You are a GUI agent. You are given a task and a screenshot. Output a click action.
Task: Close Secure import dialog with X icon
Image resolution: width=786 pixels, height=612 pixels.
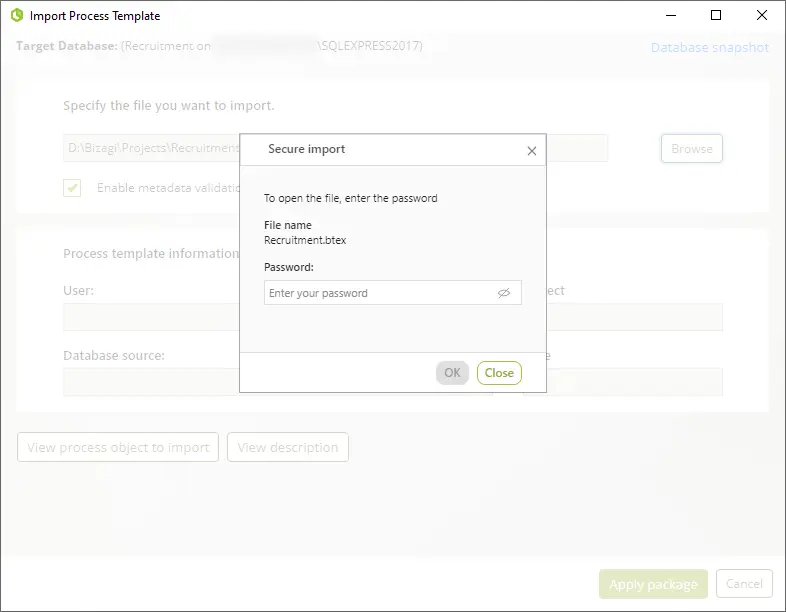[532, 151]
